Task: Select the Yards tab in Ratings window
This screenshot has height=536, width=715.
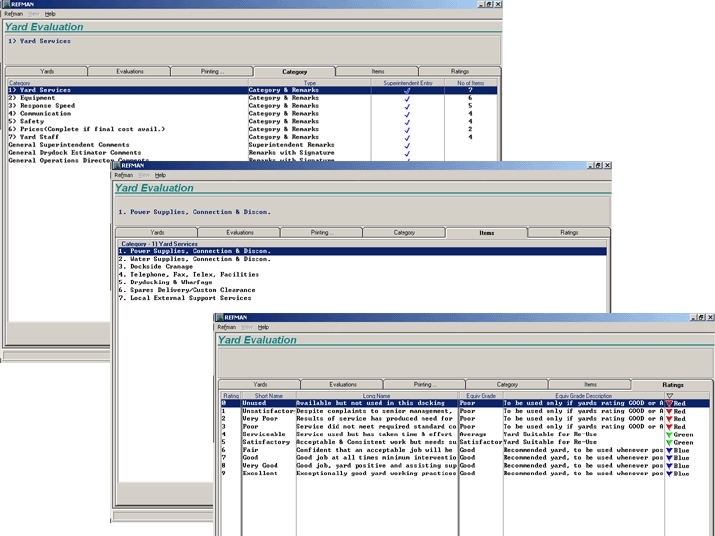Action: [259, 384]
